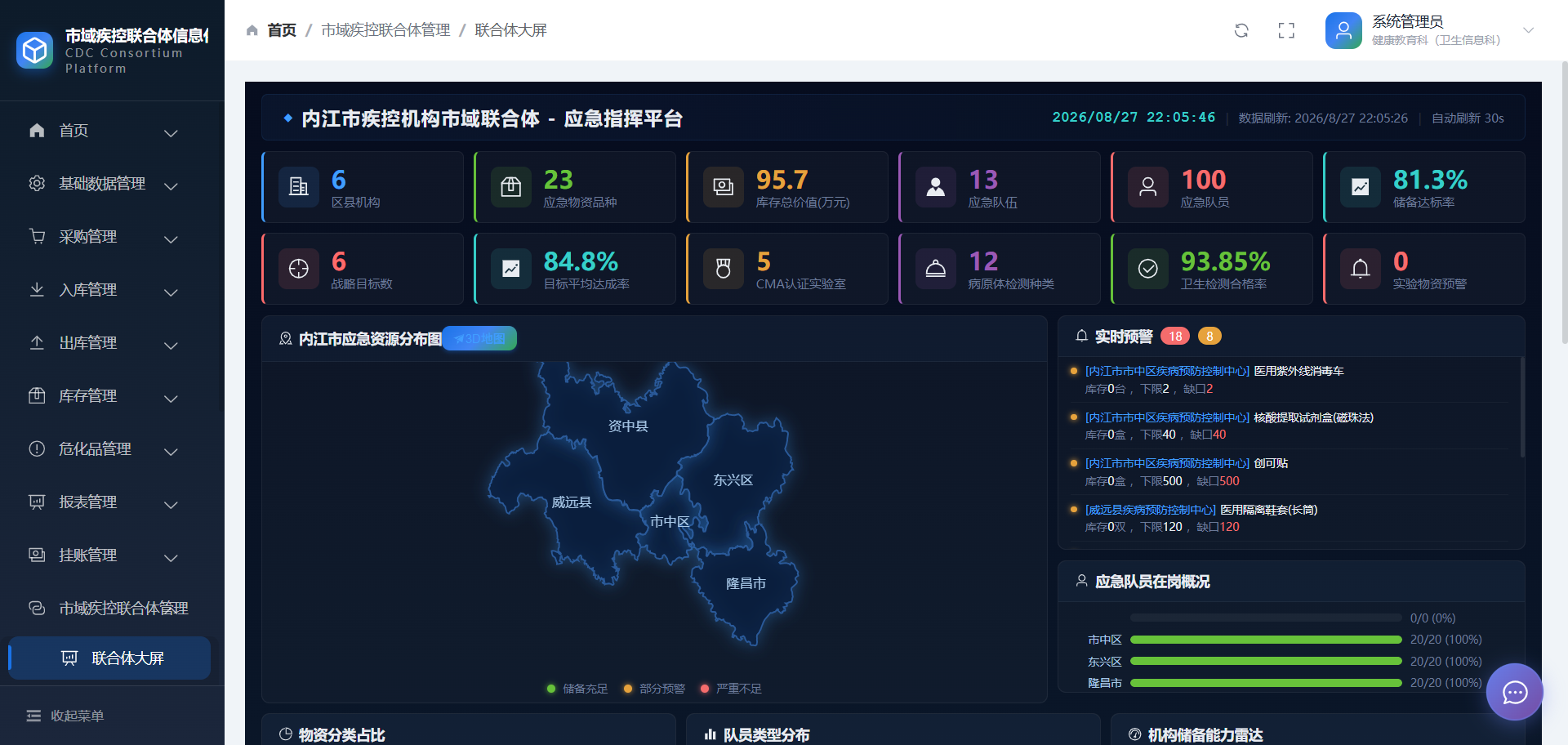The image size is (1568, 745).
Task: Click the 库存总价值 money icon
Action: pyautogui.click(x=724, y=187)
